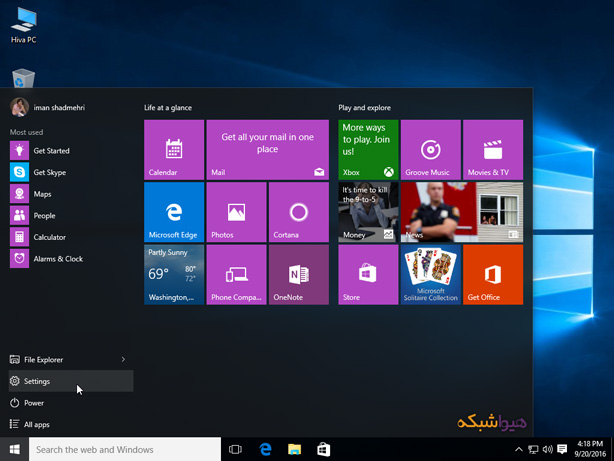The height and width of the screenshot is (461, 614).
Task: Open Task View from the taskbar
Action: click(235, 449)
